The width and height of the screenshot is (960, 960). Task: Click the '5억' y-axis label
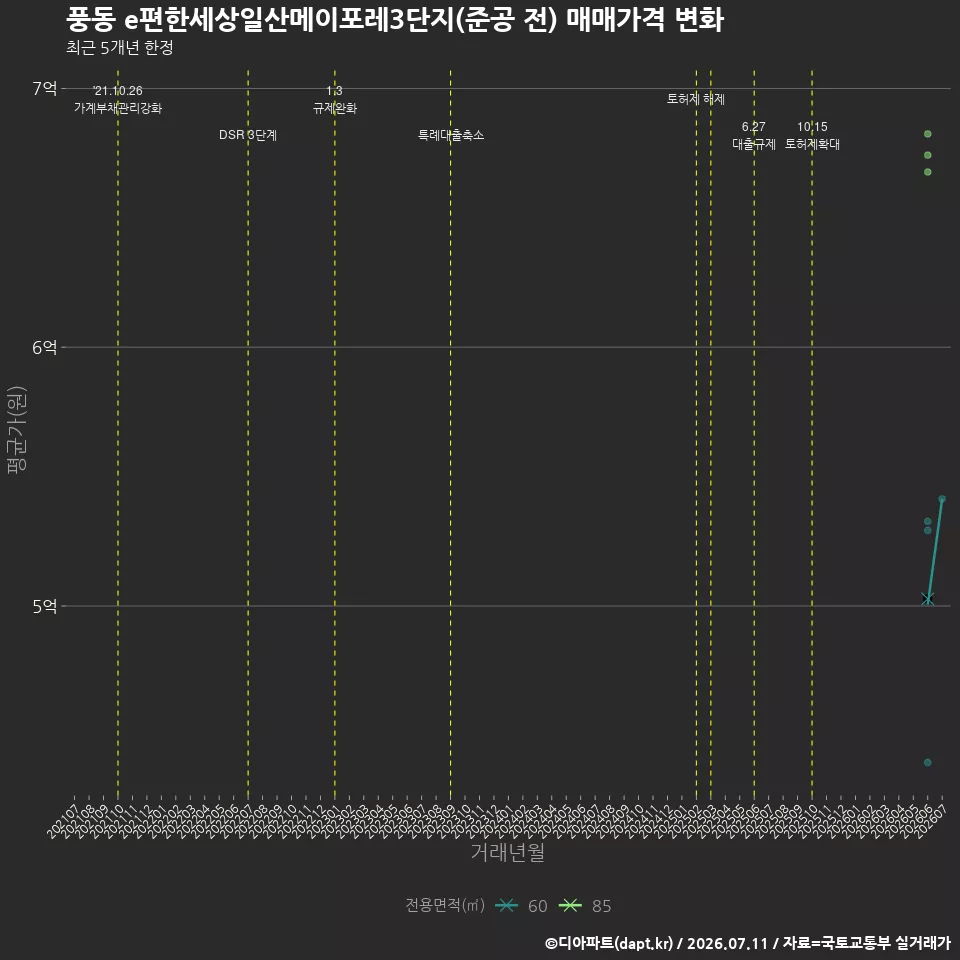click(x=45, y=606)
